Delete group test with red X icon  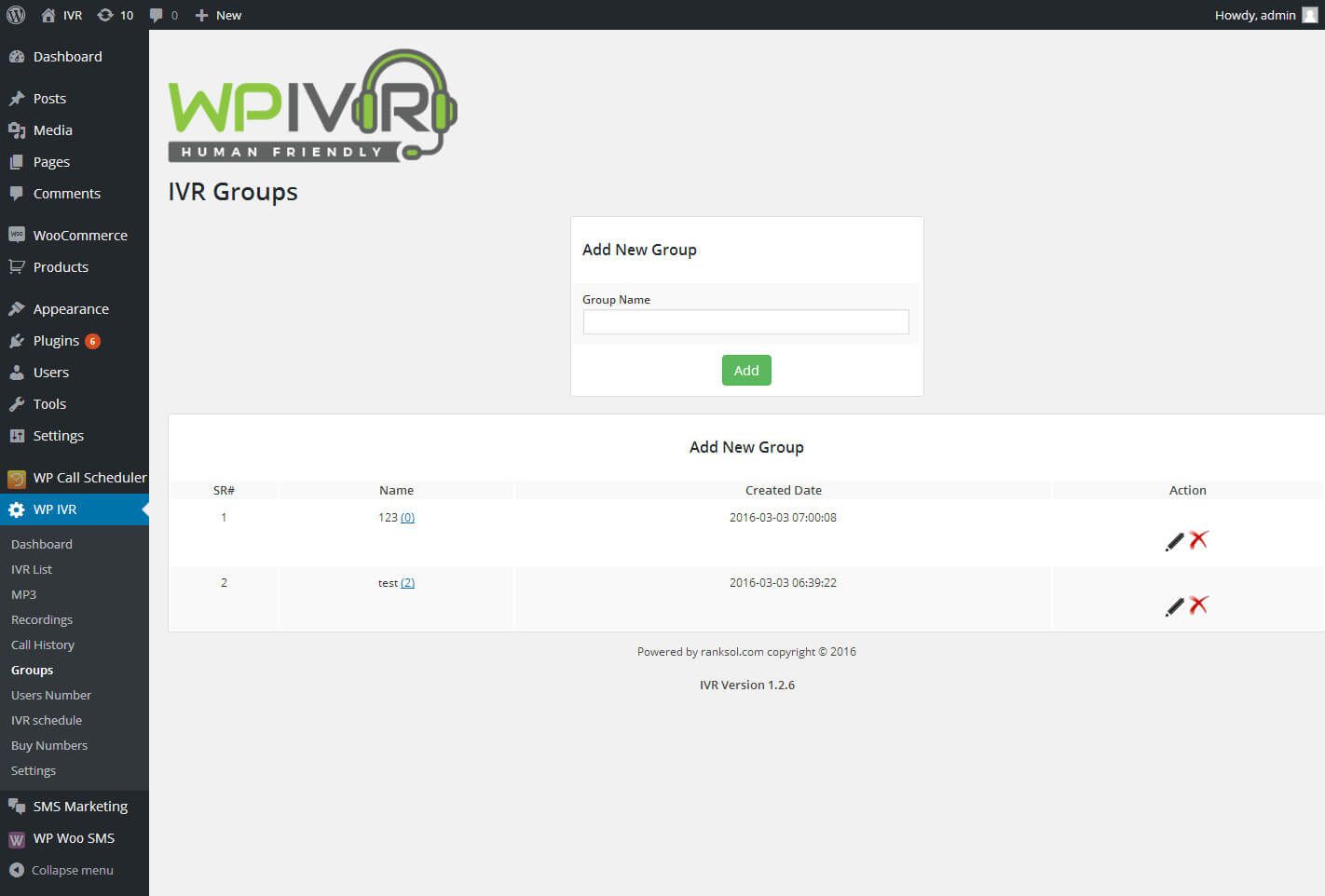tap(1198, 604)
